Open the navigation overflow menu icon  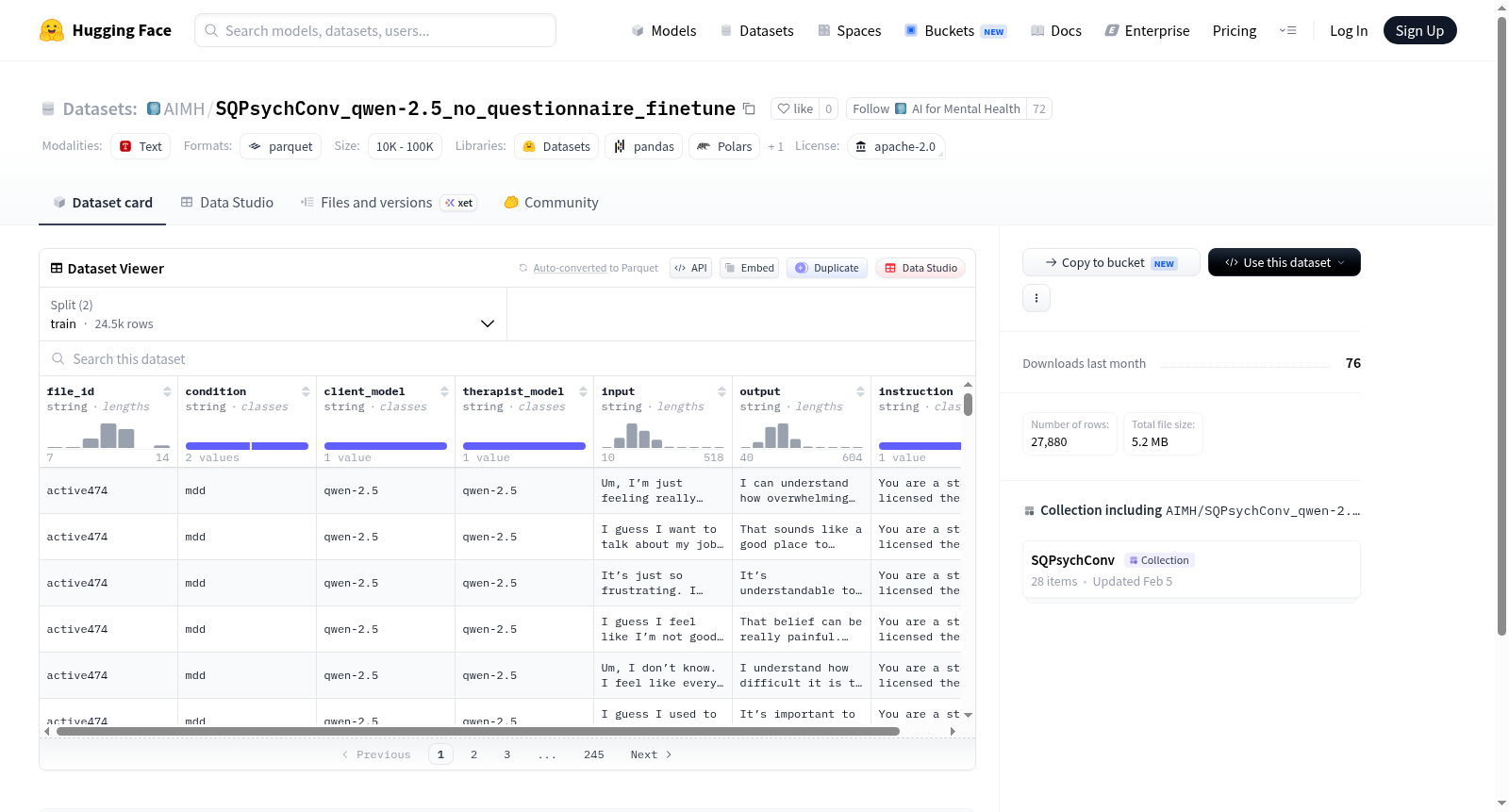click(x=1287, y=30)
